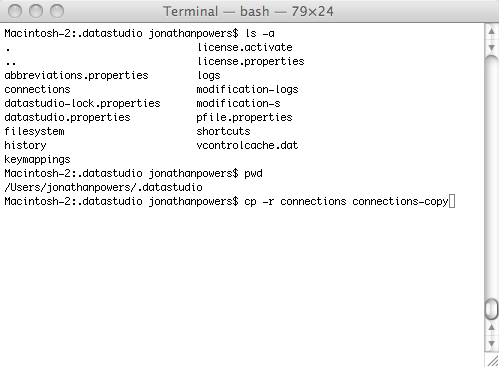Click the bottom scroll-down arrow of the scrollbar
Screen dimensions: 499x367
click(x=491, y=343)
